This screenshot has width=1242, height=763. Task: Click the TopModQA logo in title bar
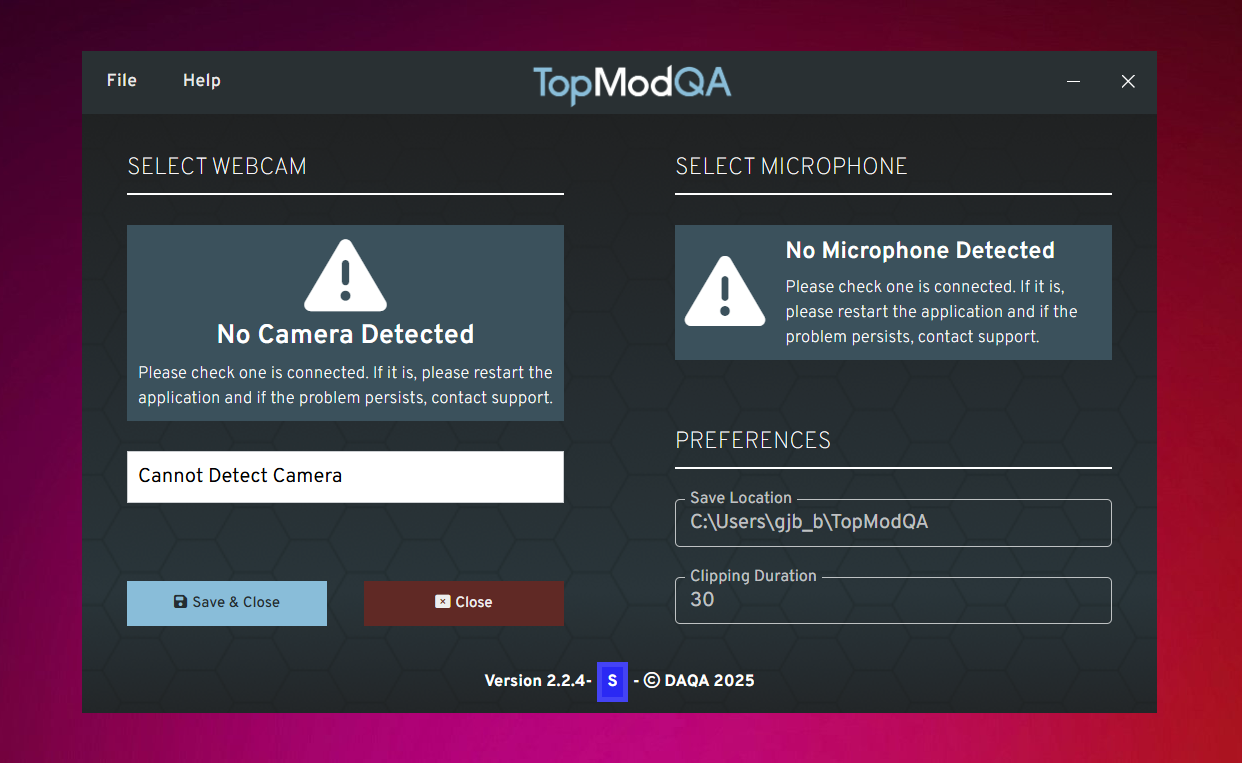(632, 84)
